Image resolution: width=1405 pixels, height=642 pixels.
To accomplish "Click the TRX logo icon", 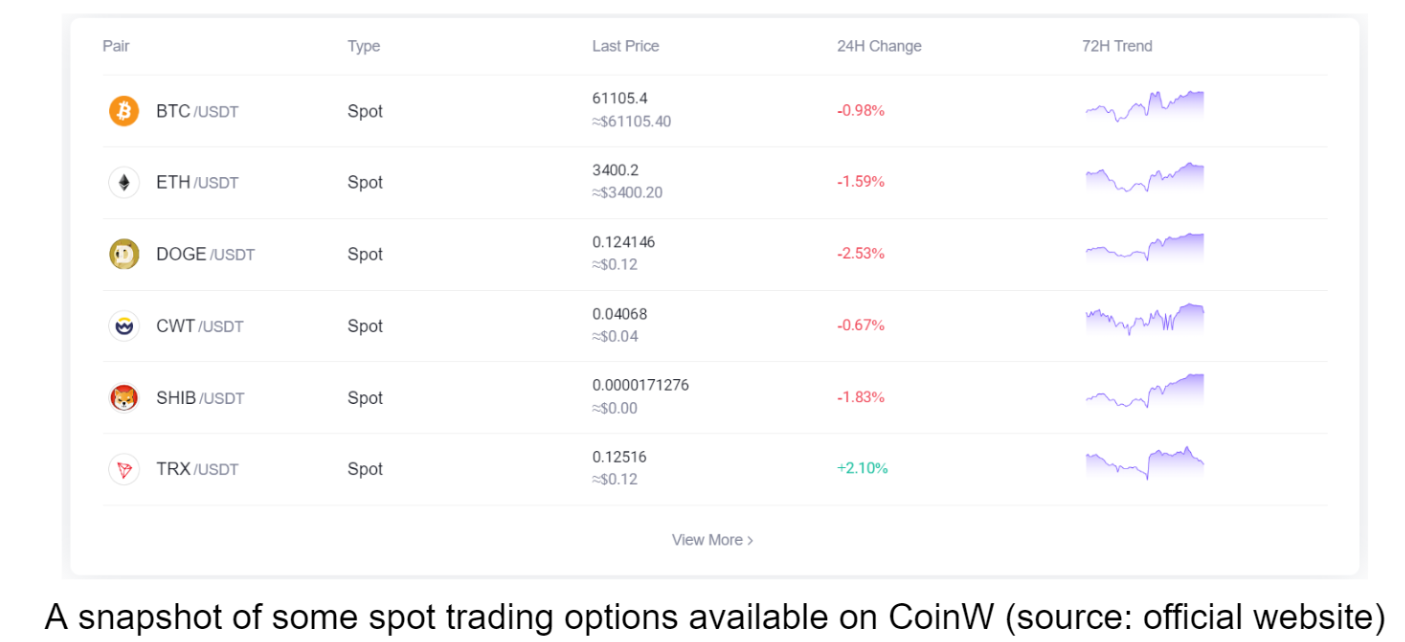I will [x=123, y=469].
